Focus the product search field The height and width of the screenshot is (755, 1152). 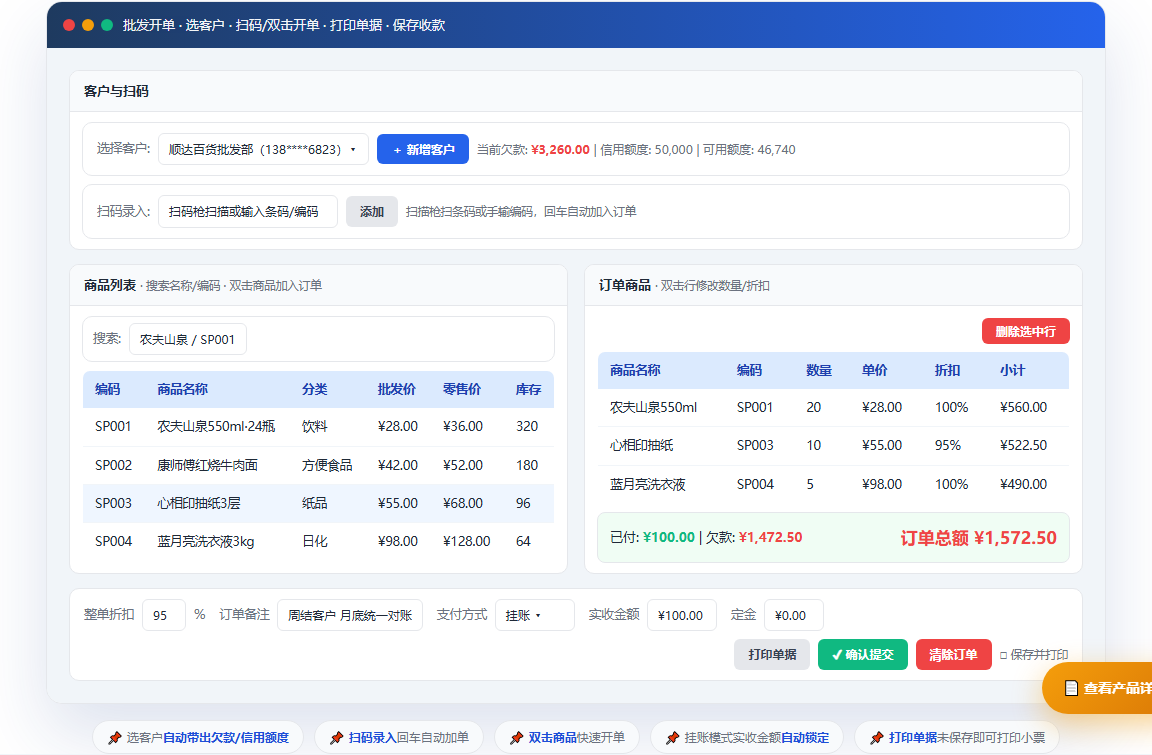coord(187,339)
